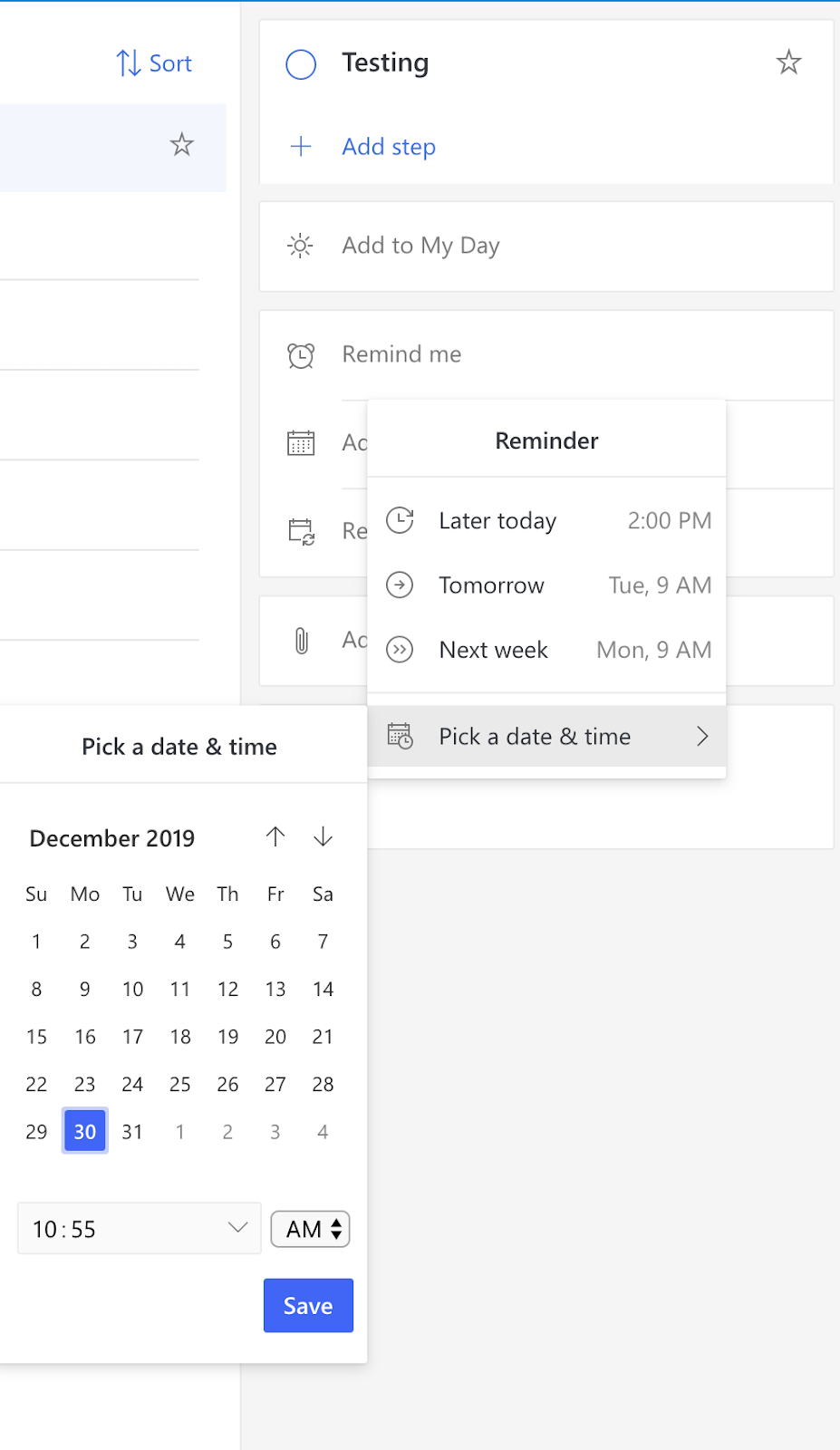This screenshot has width=840, height=1450.
Task: Select December 7 in calendar
Action: [323, 942]
